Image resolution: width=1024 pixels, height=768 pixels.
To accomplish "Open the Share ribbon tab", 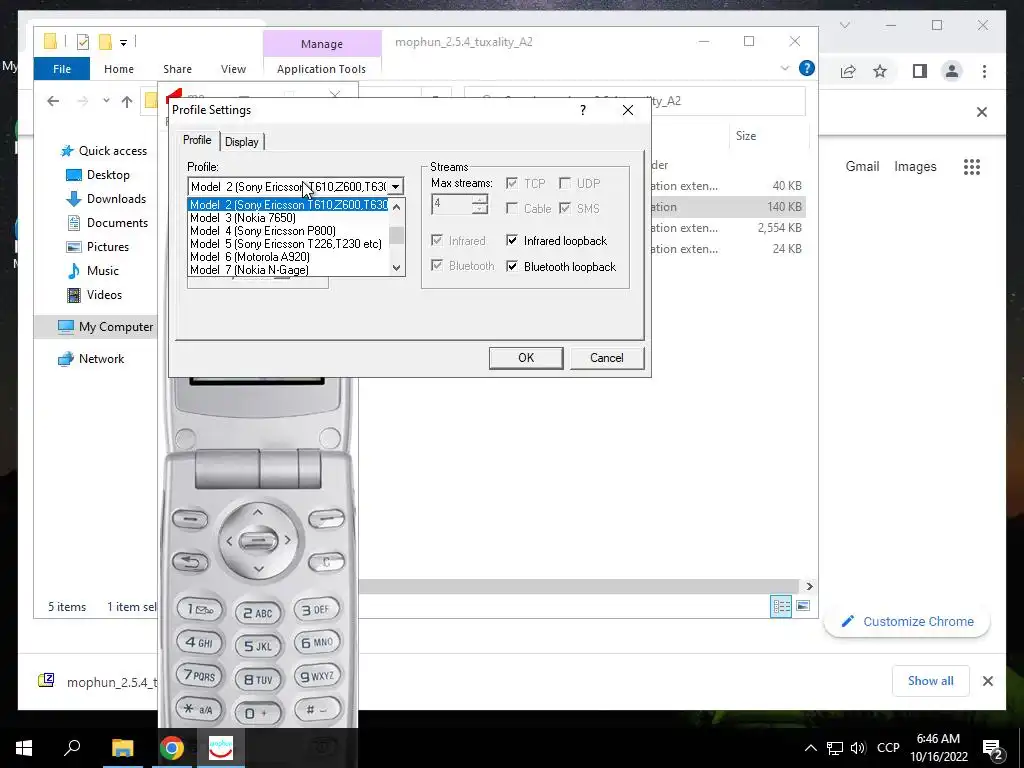I will click(178, 69).
